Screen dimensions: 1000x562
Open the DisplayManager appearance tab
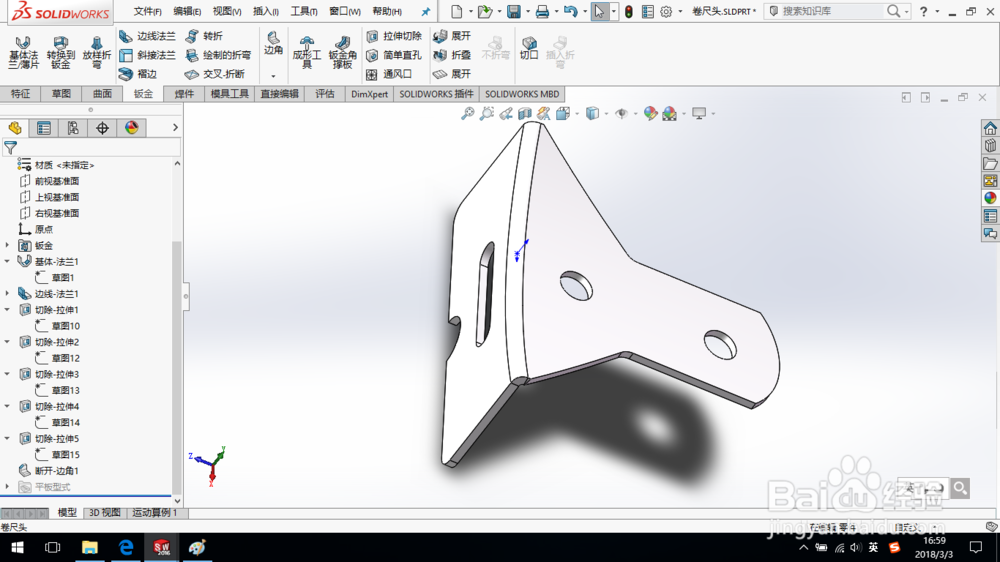pyautogui.click(x=131, y=128)
